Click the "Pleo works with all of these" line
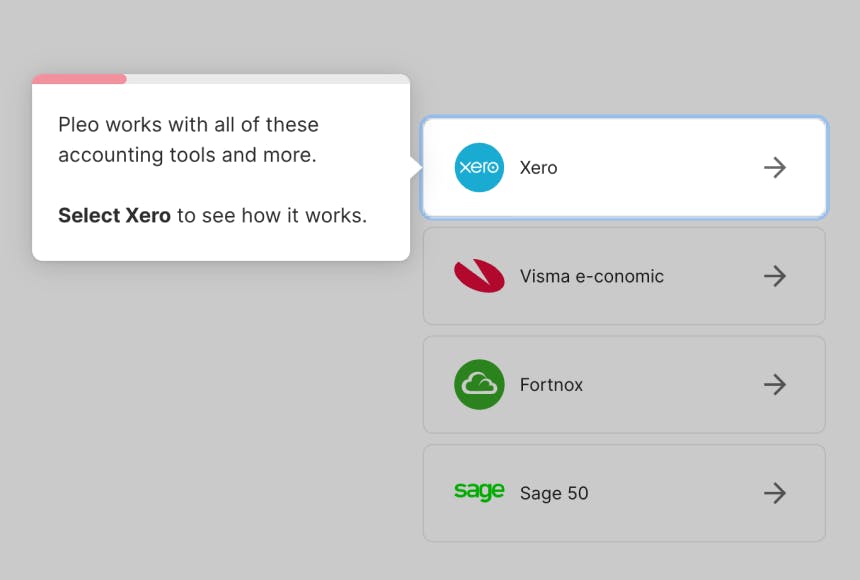Viewport: 860px width, 580px height. click(188, 125)
